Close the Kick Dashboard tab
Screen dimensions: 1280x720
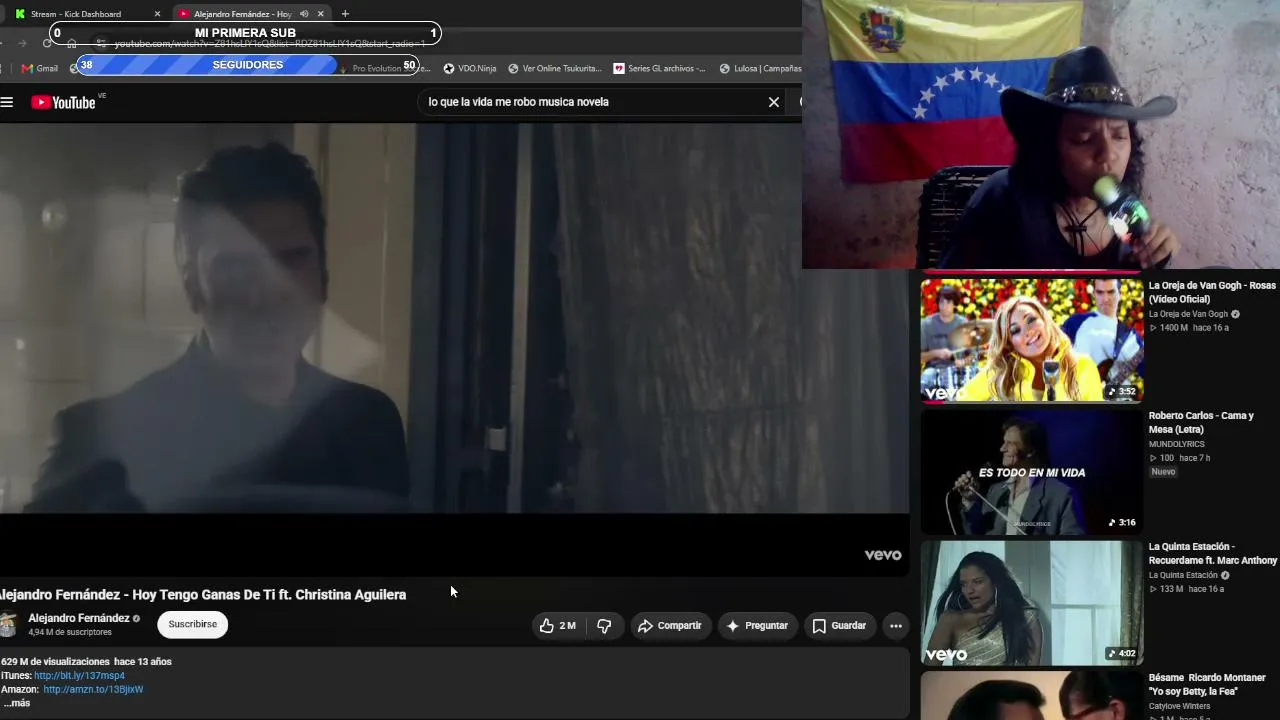click(157, 14)
